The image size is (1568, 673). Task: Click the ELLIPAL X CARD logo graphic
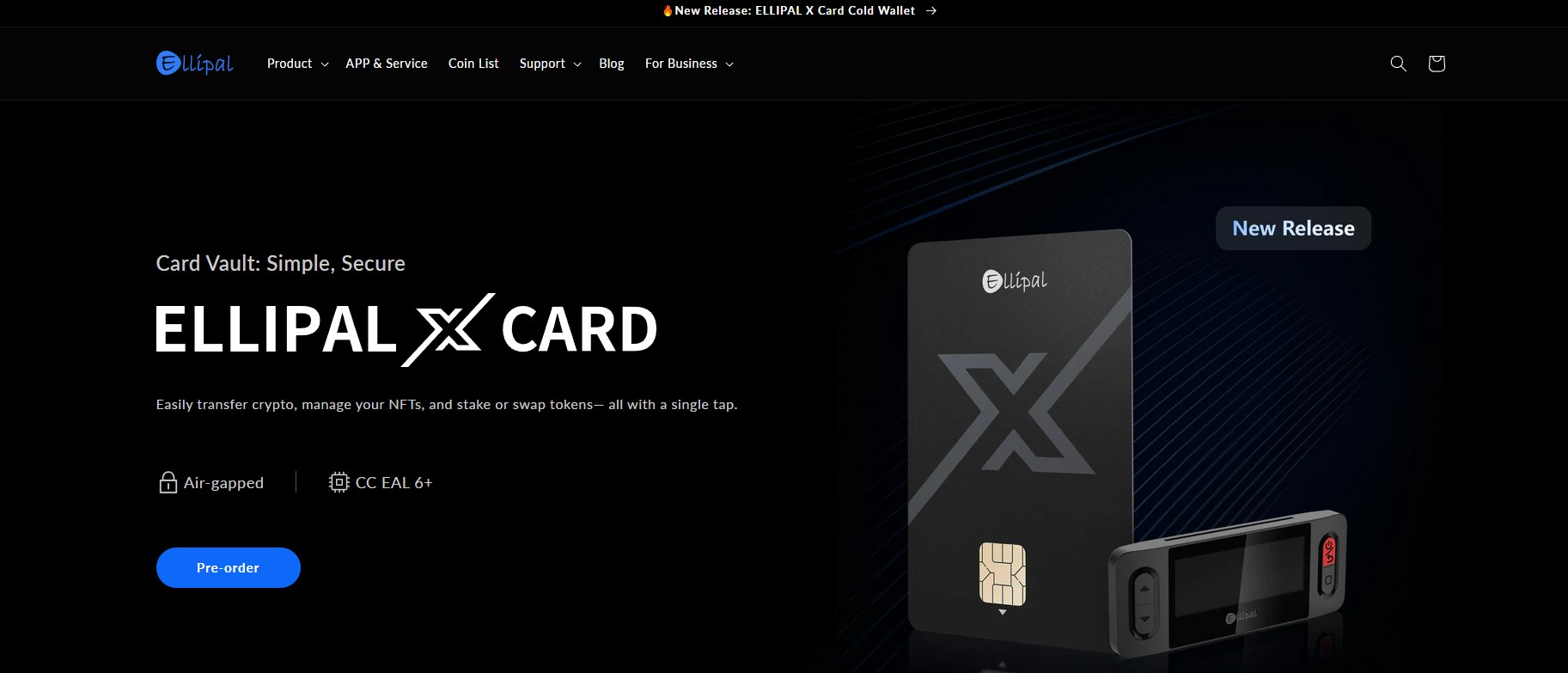click(406, 329)
